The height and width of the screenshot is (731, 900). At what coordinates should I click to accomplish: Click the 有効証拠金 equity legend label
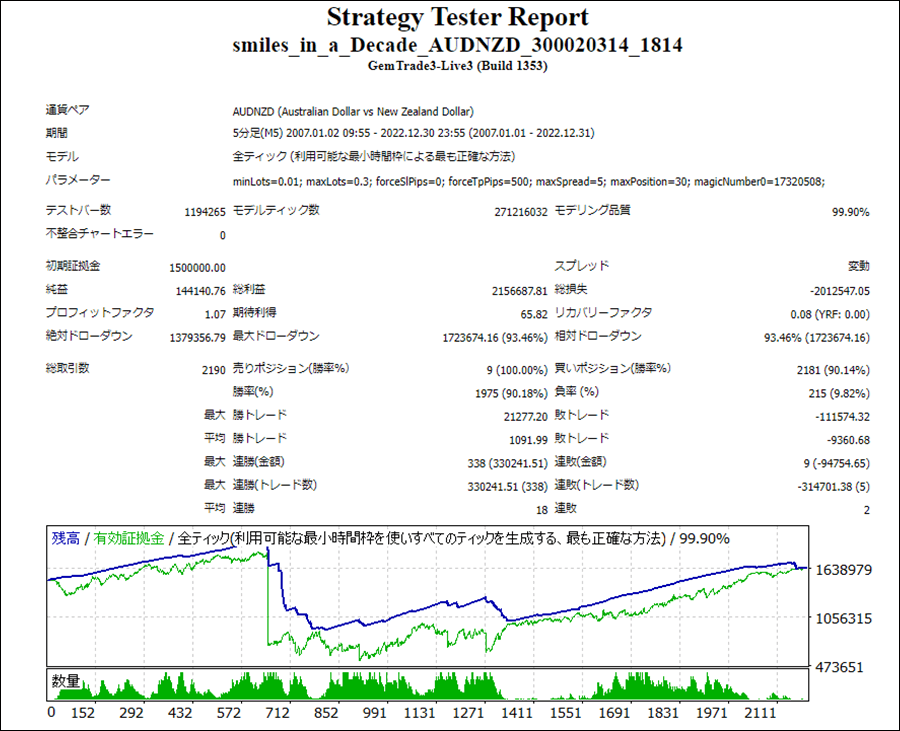(129, 539)
